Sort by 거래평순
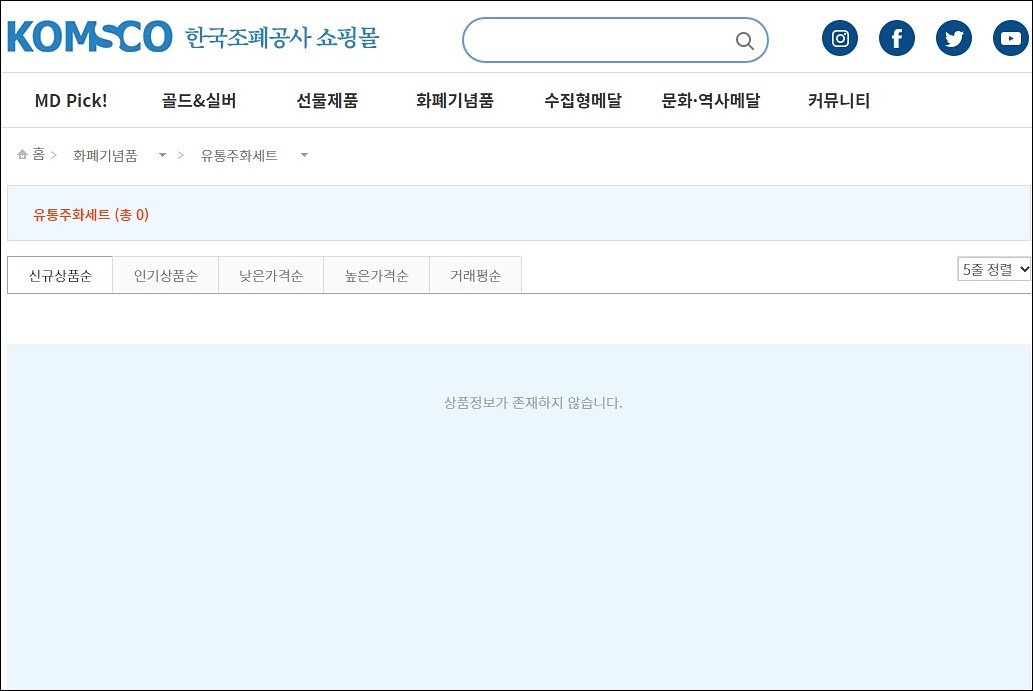 [475, 275]
